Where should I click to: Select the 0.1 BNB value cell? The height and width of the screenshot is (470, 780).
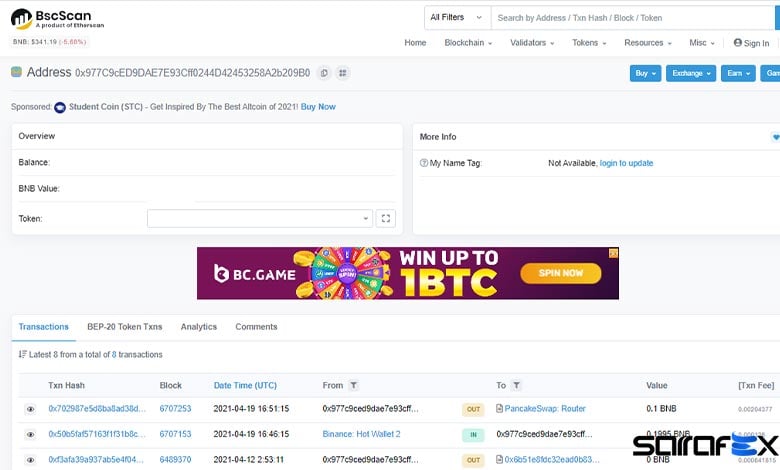click(x=661, y=408)
